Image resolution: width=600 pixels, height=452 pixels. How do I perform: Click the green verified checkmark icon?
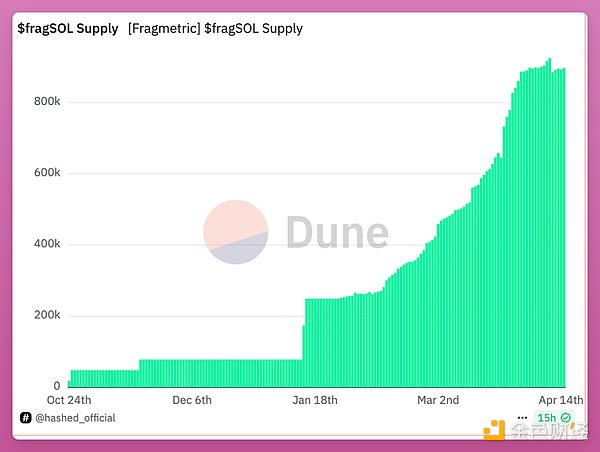(x=566, y=418)
